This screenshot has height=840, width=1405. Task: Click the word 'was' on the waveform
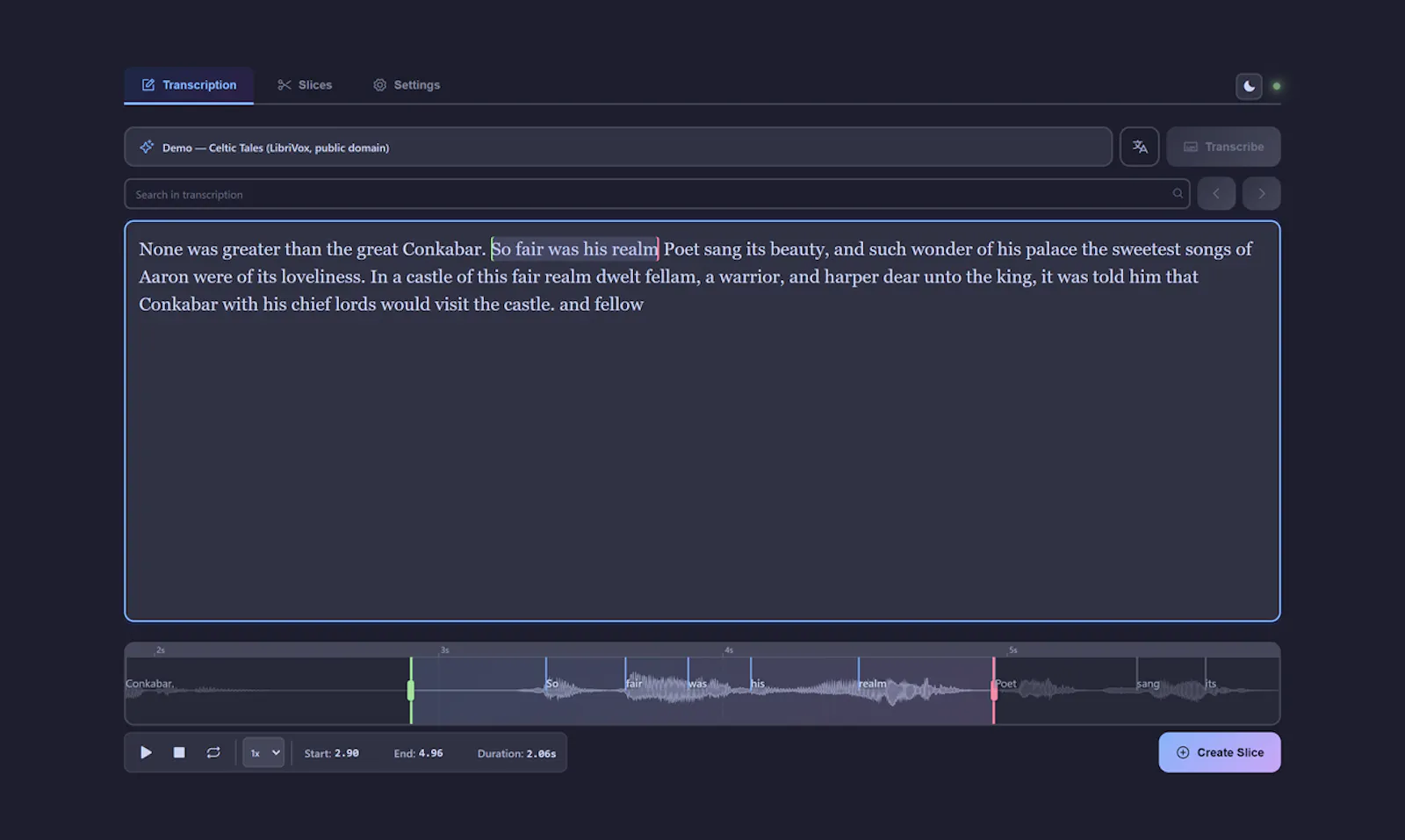click(x=698, y=684)
